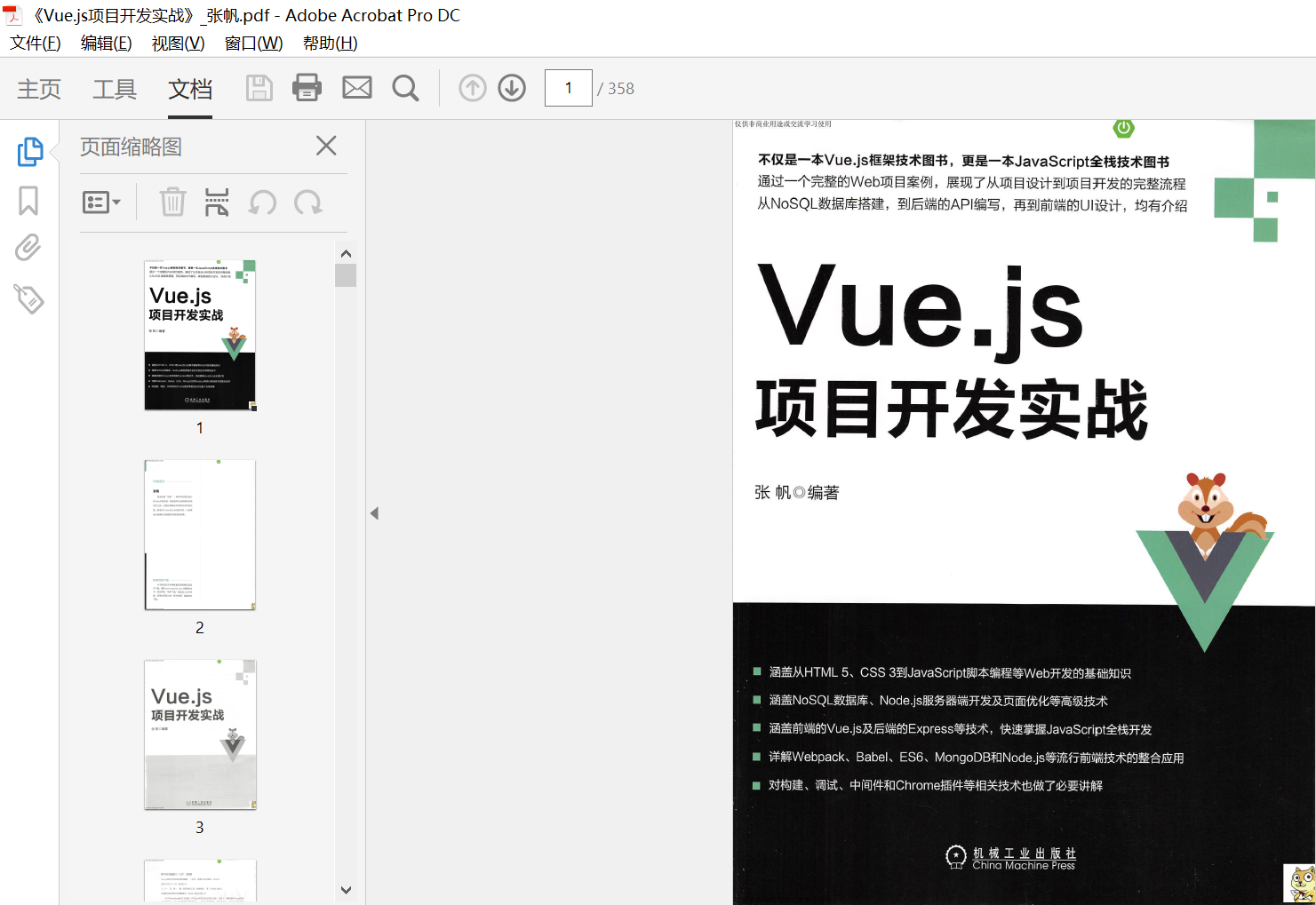This screenshot has width=1316, height=905.
Task: Click the thumbnail panel scrollbar thumb
Action: coord(346,275)
